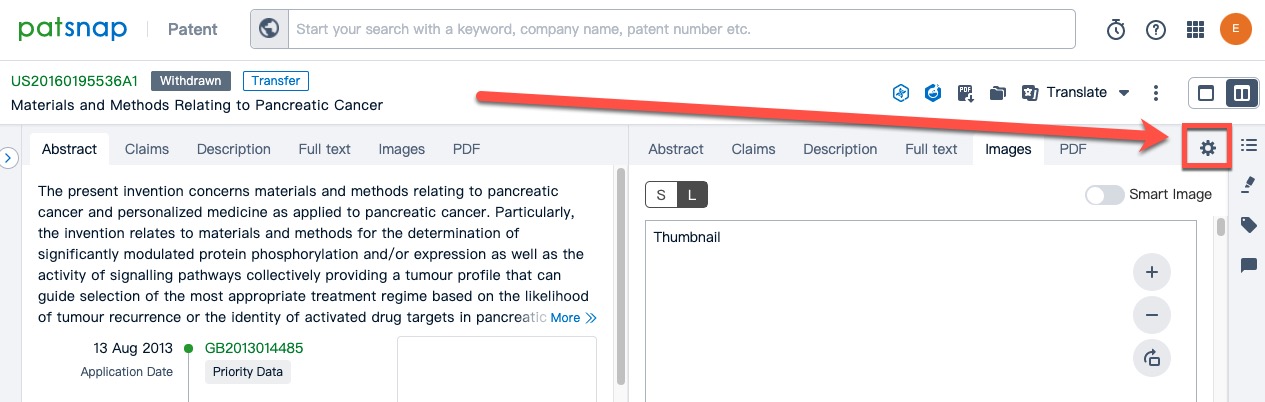The image size is (1265, 402).
Task: Zoom out with the minus button
Action: tap(1151, 315)
